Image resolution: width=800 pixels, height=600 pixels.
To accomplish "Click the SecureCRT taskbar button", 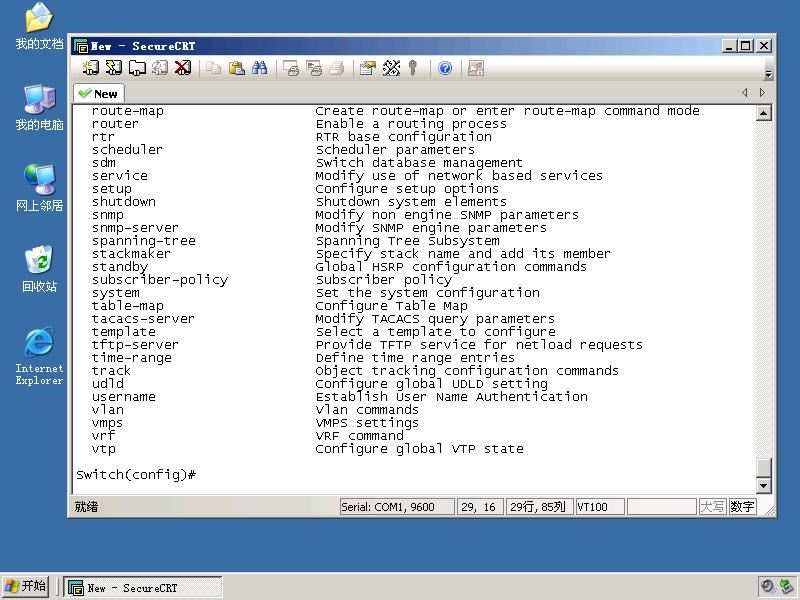I will pyautogui.click(x=143, y=587).
